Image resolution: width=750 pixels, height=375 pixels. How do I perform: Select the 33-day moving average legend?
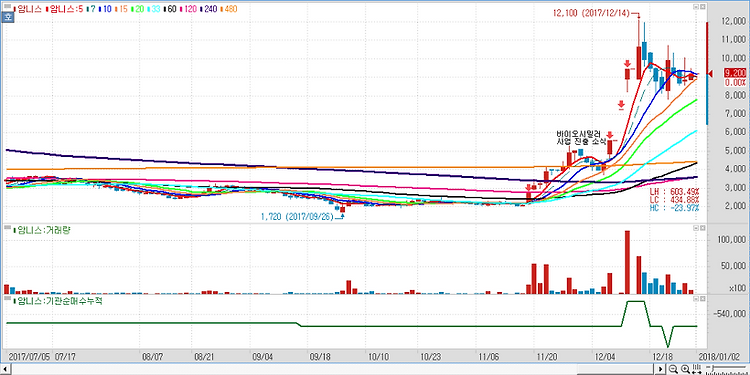click(x=154, y=8)
